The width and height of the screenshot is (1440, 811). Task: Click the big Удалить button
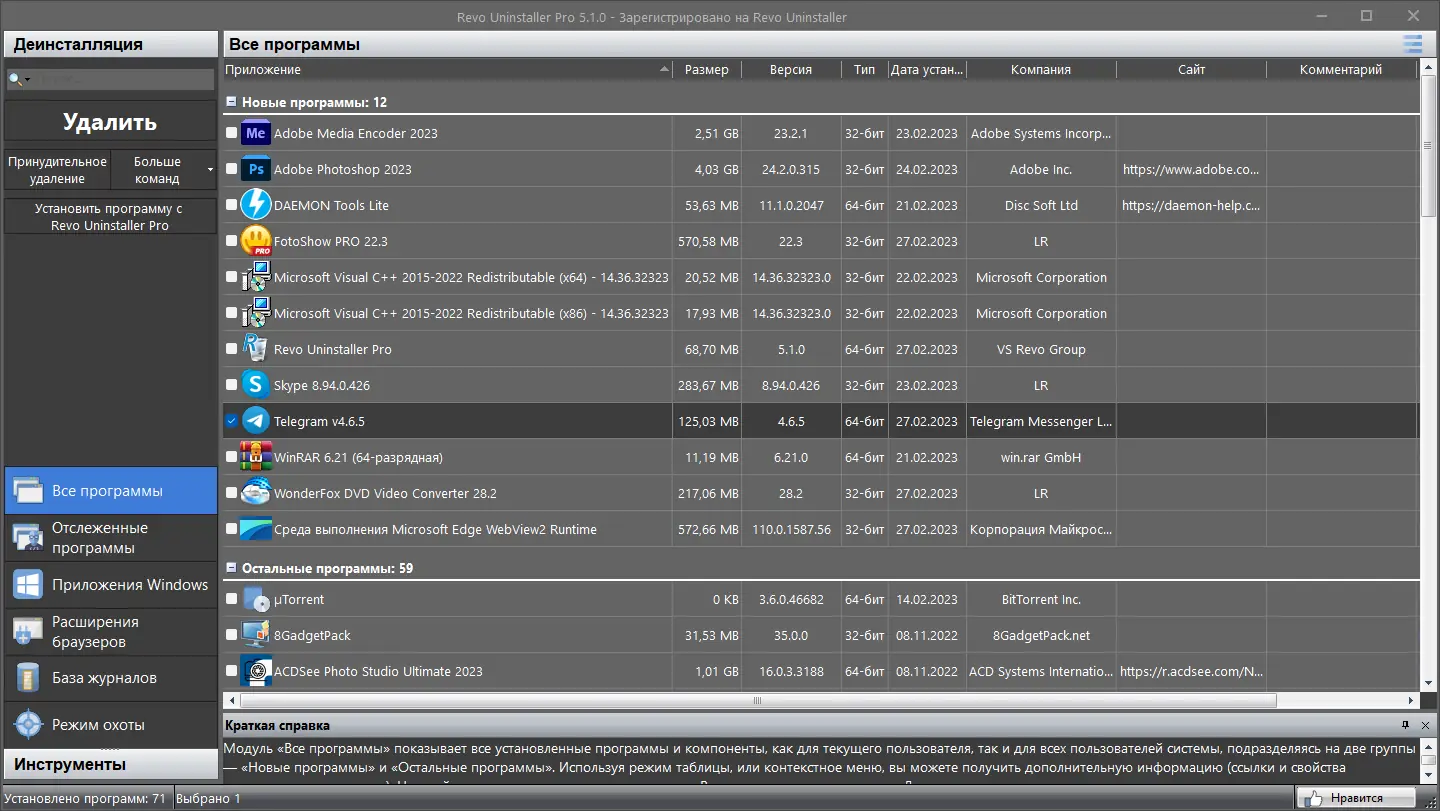click(110, 123)
